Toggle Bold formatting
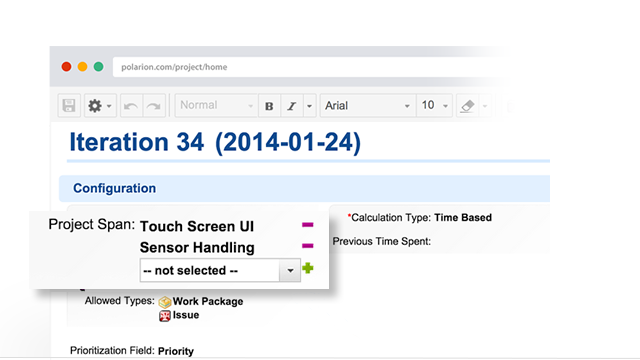Viewport: 640px width, 360px height. click(x=269, y=106)
